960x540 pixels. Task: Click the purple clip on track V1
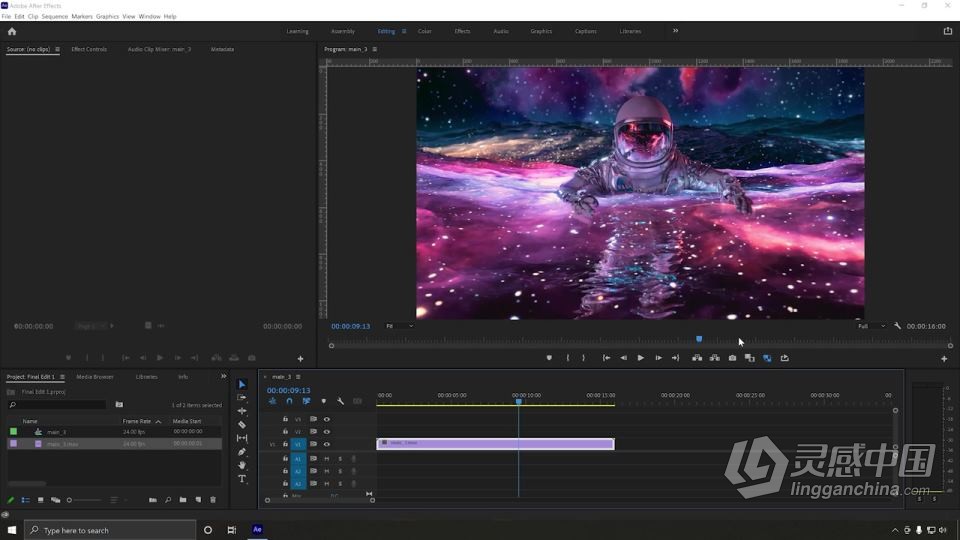click(495, 444)
